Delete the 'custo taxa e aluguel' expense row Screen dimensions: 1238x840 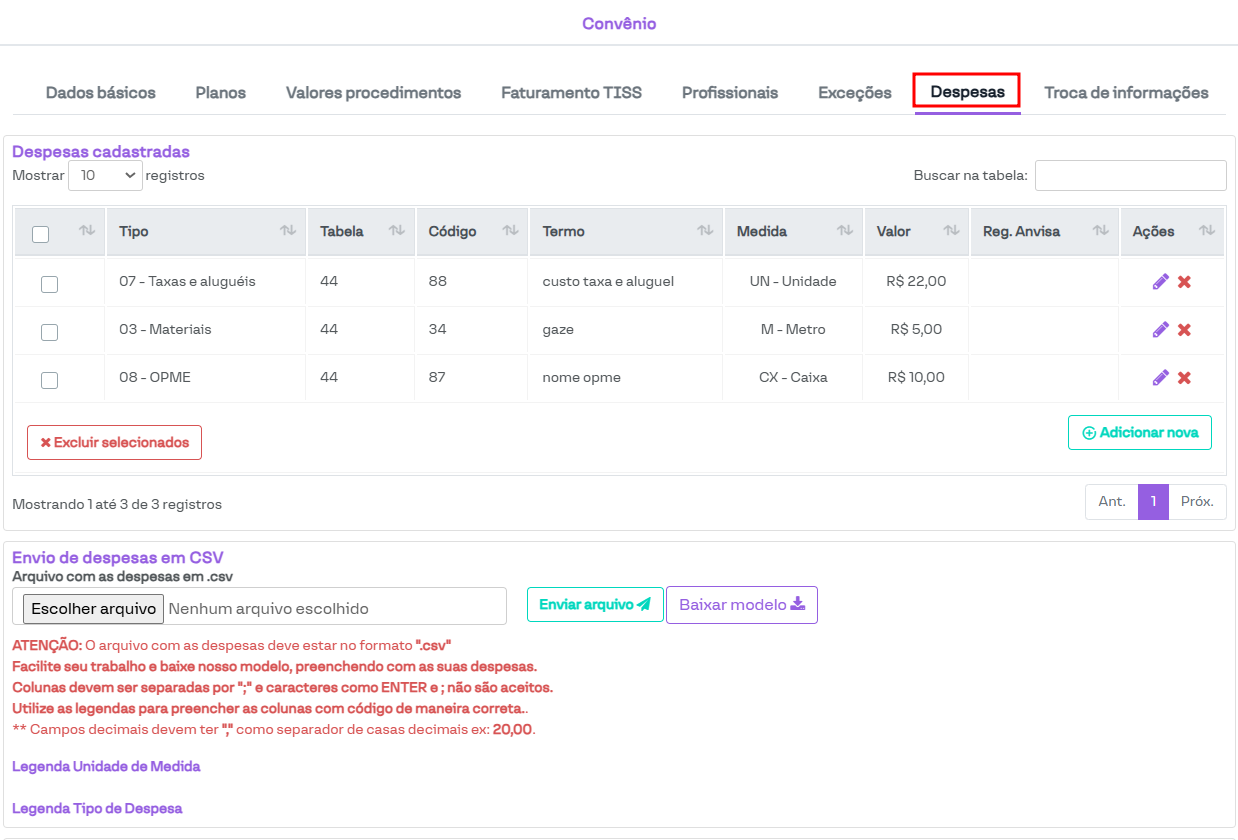click(1184, 282)
